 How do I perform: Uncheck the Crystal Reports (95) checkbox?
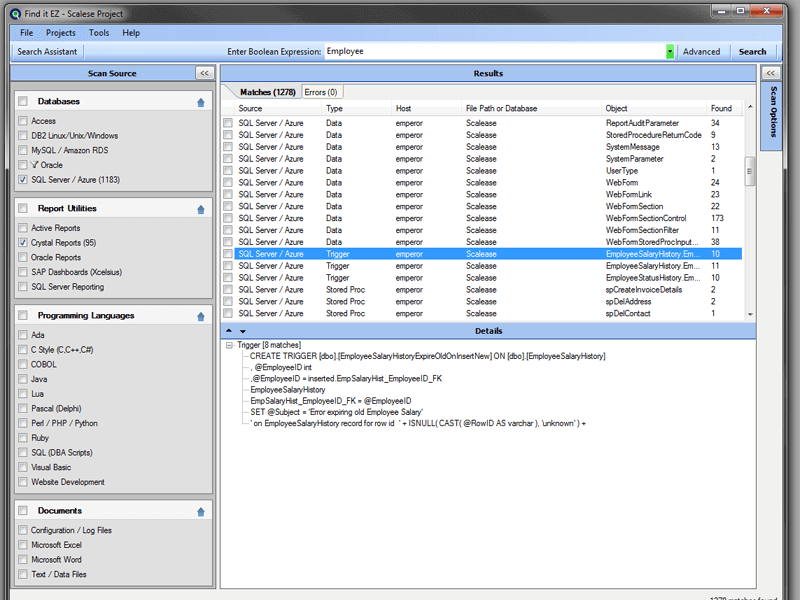click(23, 242)
